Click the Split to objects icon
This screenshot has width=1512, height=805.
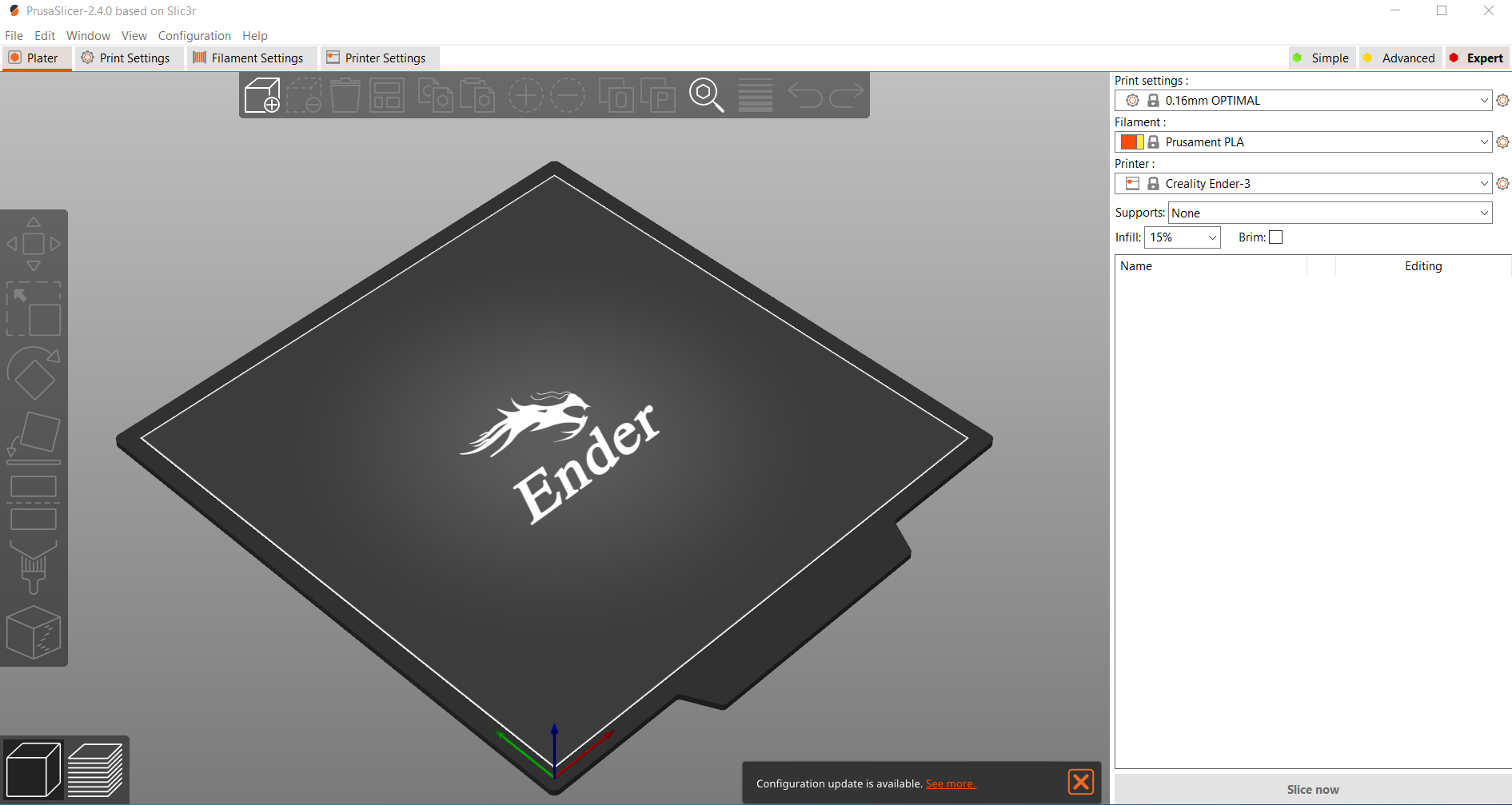click(x=616, y=95)
